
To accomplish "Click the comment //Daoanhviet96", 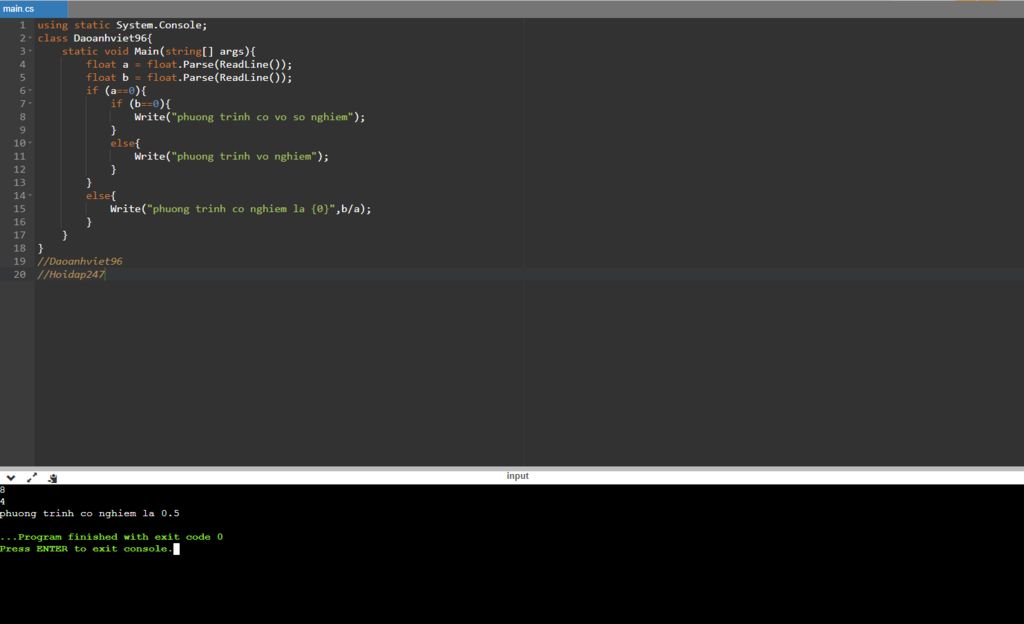I will (80, 261).
